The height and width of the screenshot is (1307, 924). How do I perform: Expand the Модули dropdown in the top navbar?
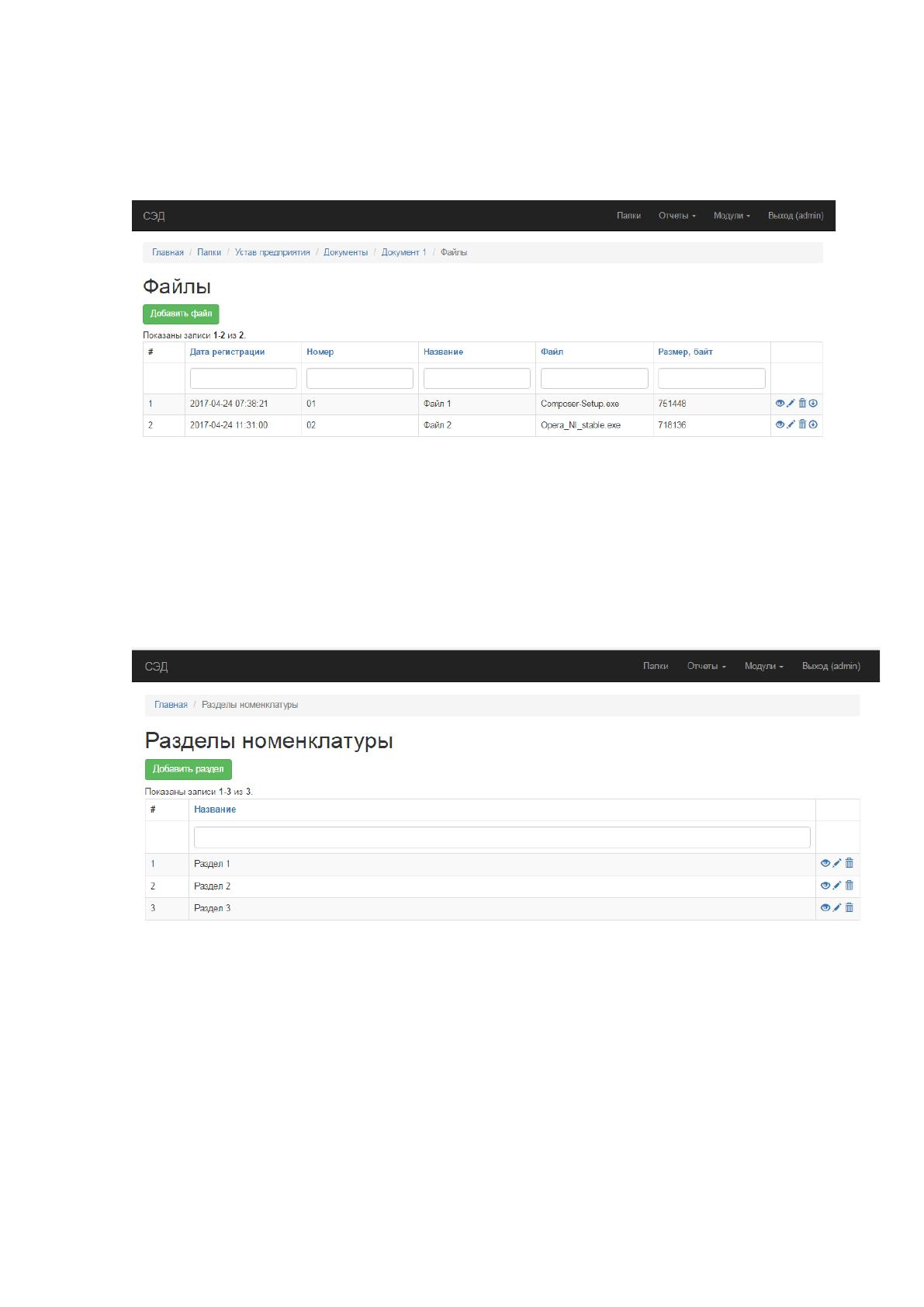(x=732, y=216)
